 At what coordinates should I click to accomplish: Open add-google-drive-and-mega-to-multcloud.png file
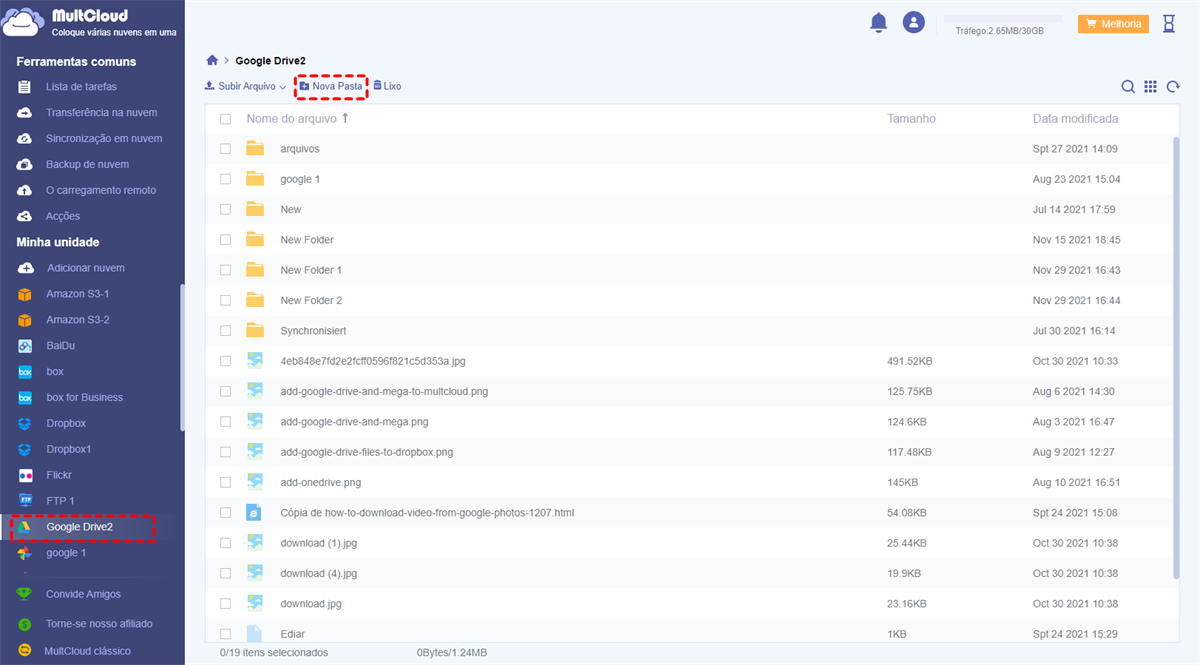(x=384, y=391)
